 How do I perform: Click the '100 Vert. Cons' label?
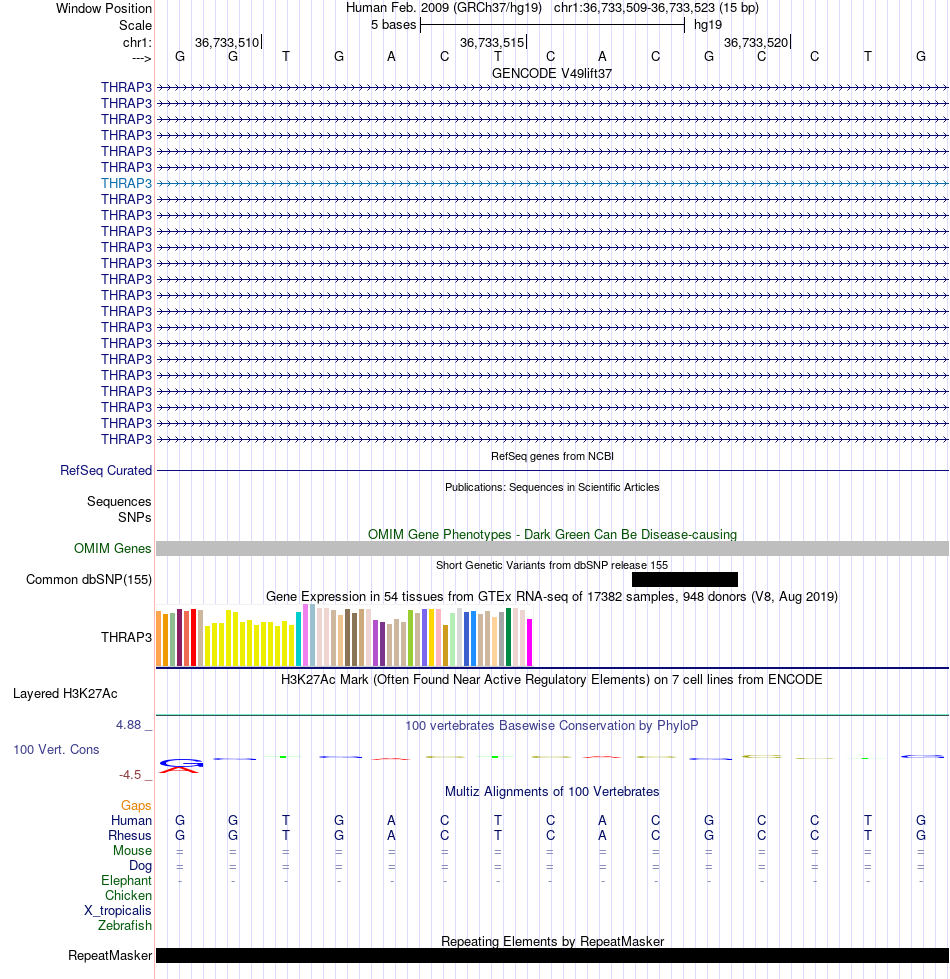pyautogui.click(x=56, y=749)
